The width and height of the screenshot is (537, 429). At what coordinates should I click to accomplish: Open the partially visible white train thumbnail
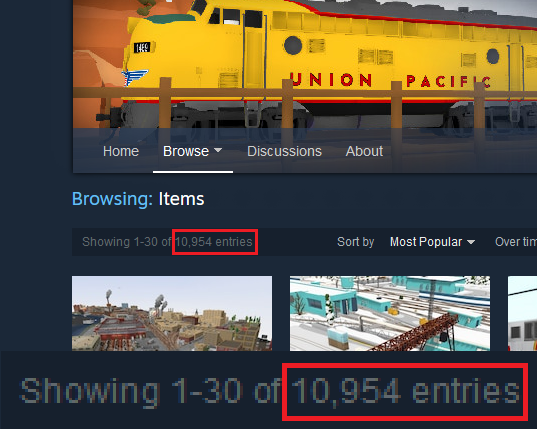point(522,313)
